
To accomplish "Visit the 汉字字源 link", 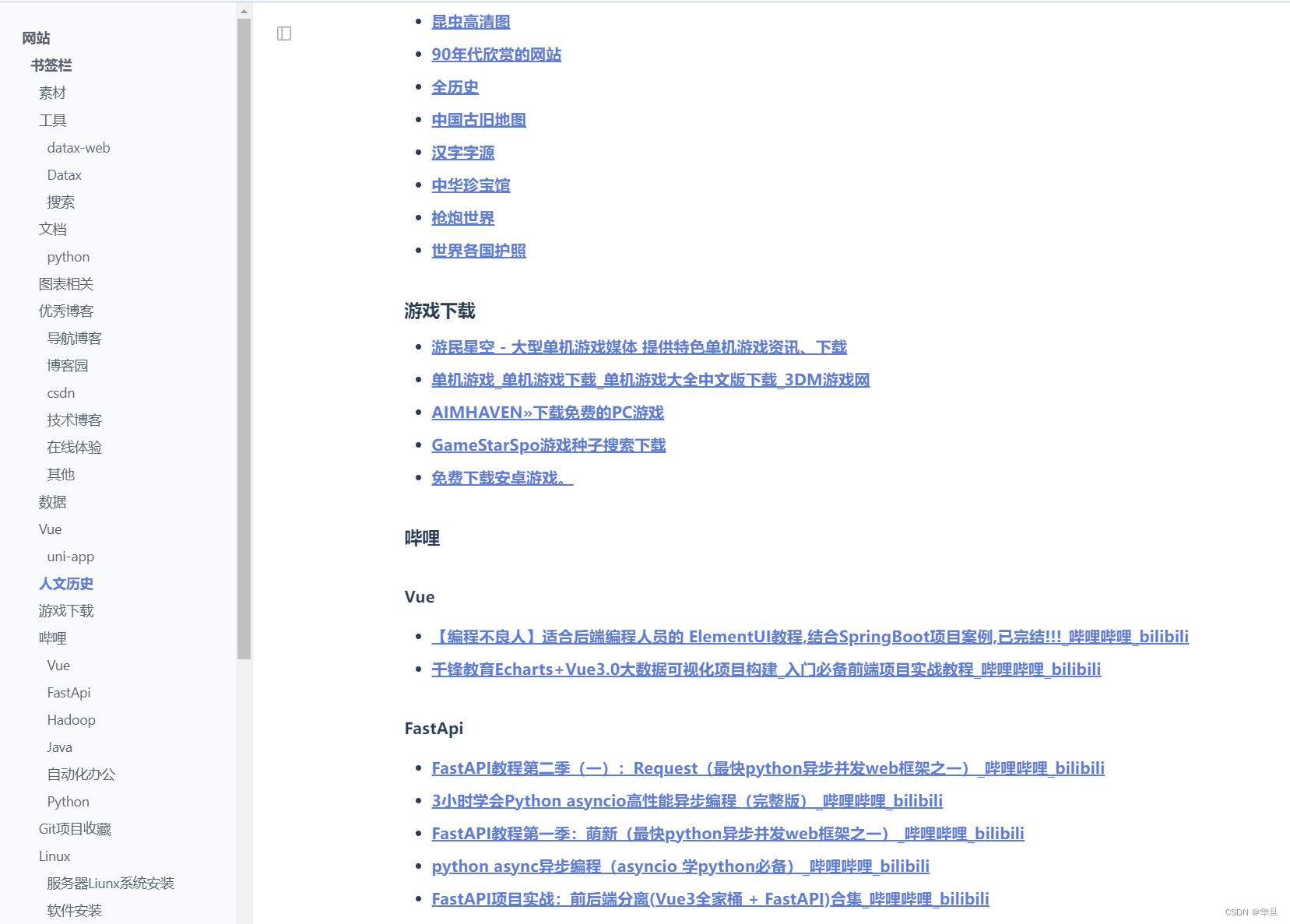I will pyautogui.click(x=463, y=153).
